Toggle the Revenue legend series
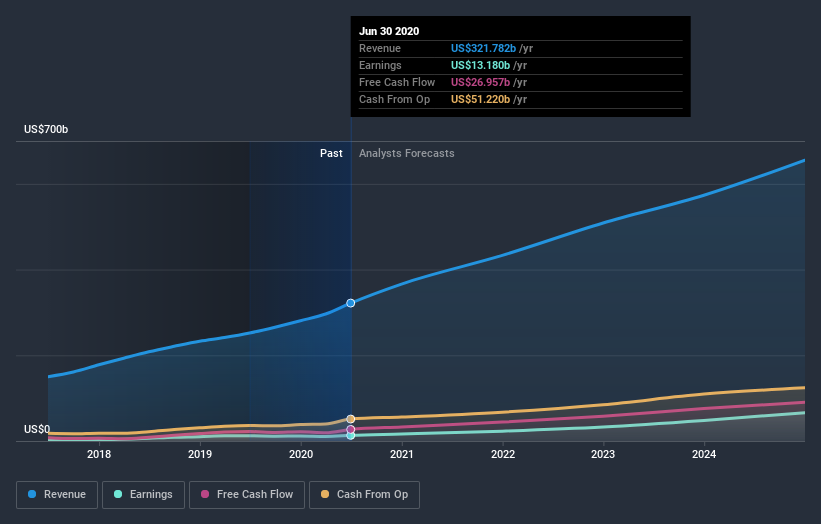Viewport: 821px width, 524px height. [57, 495]
